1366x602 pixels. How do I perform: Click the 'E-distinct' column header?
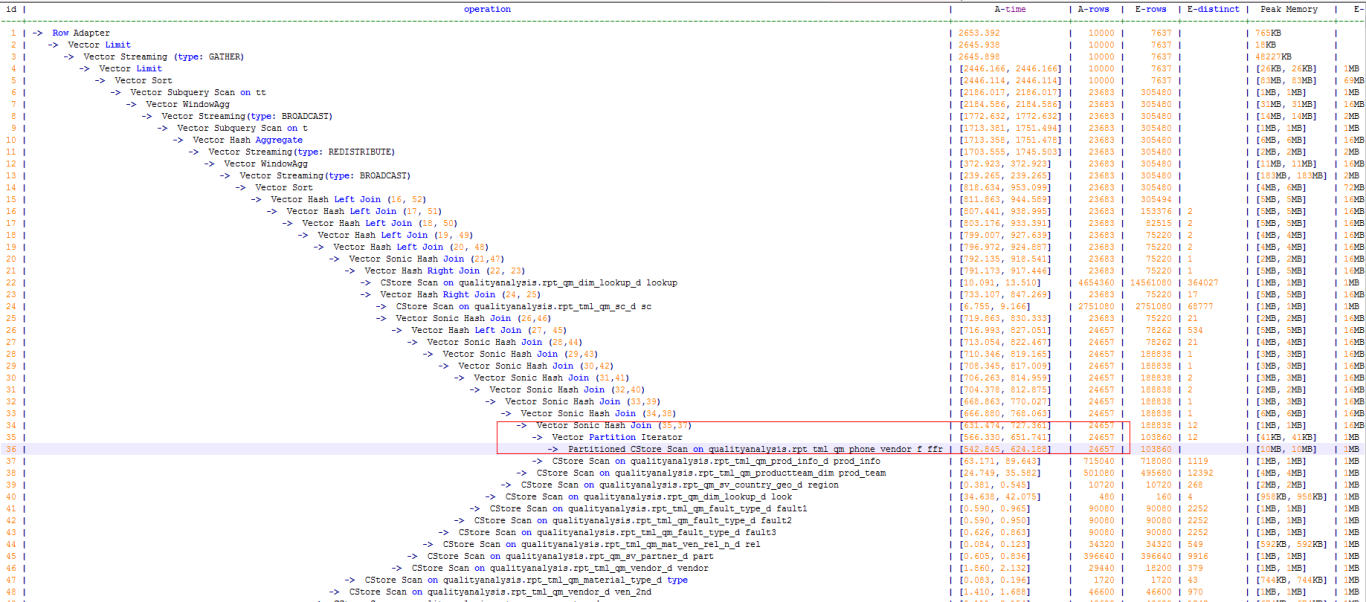coord(1213,9)
